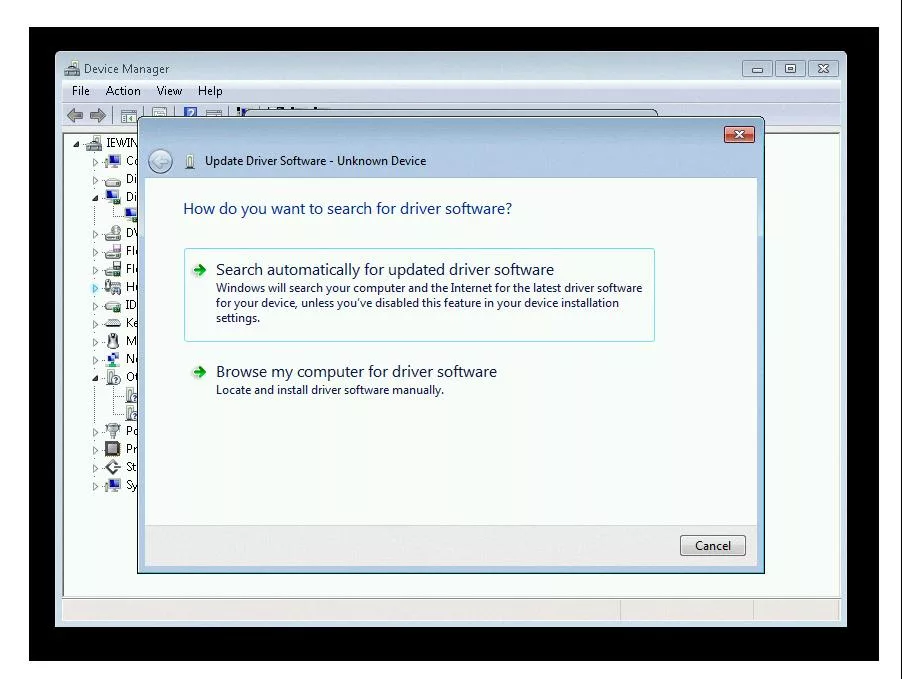This screenshot has height=679, width=902.
Task: Open the Action menu
Action: click(123, 90)
